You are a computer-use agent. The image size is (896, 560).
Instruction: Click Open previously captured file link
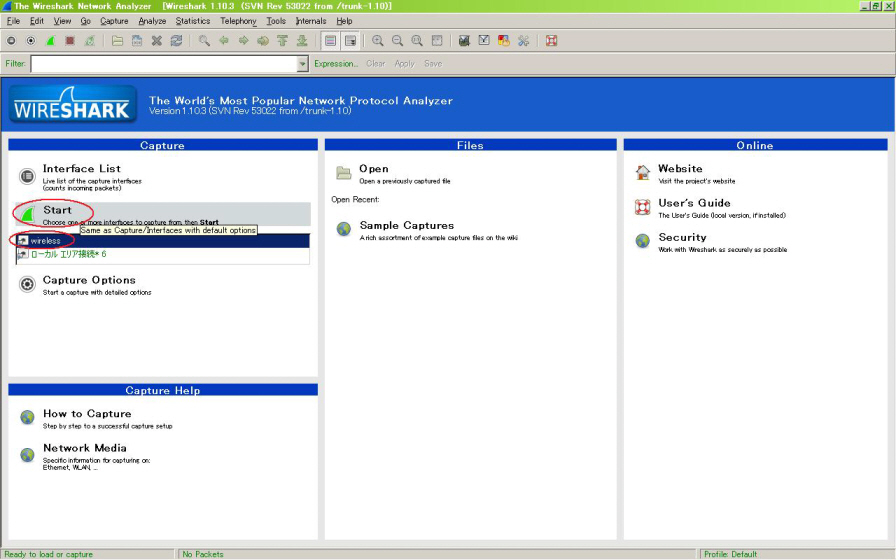[374, 169]
